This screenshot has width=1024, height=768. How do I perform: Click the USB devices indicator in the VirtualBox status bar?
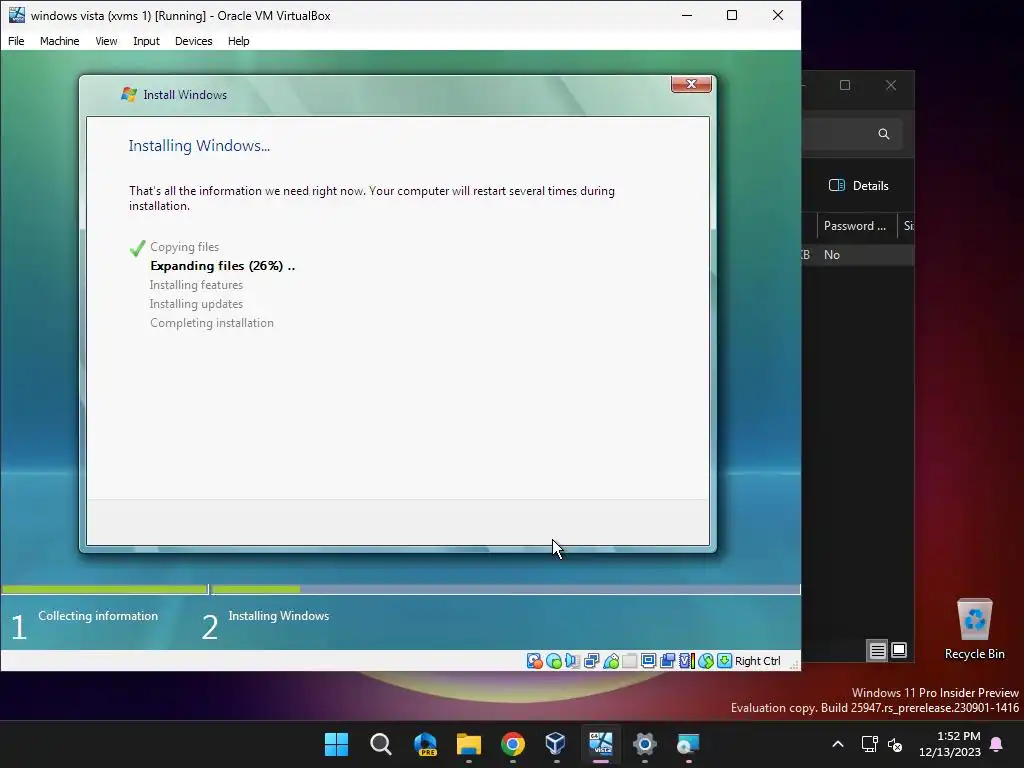pyautogui.click(x=611, y=661)
